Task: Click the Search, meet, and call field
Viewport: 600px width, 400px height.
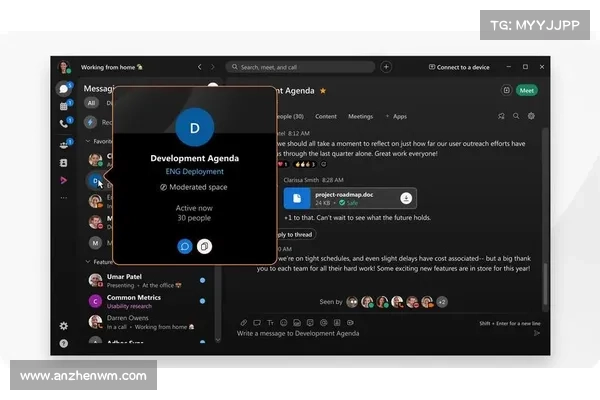Action: pos(300,67)
